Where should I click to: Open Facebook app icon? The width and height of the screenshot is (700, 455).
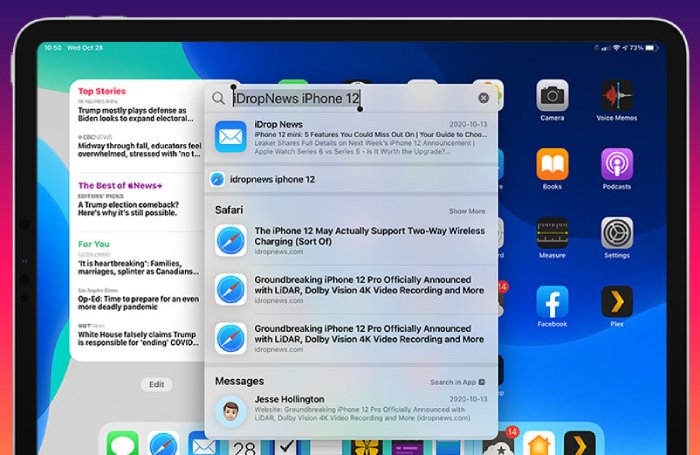(552, 302)
